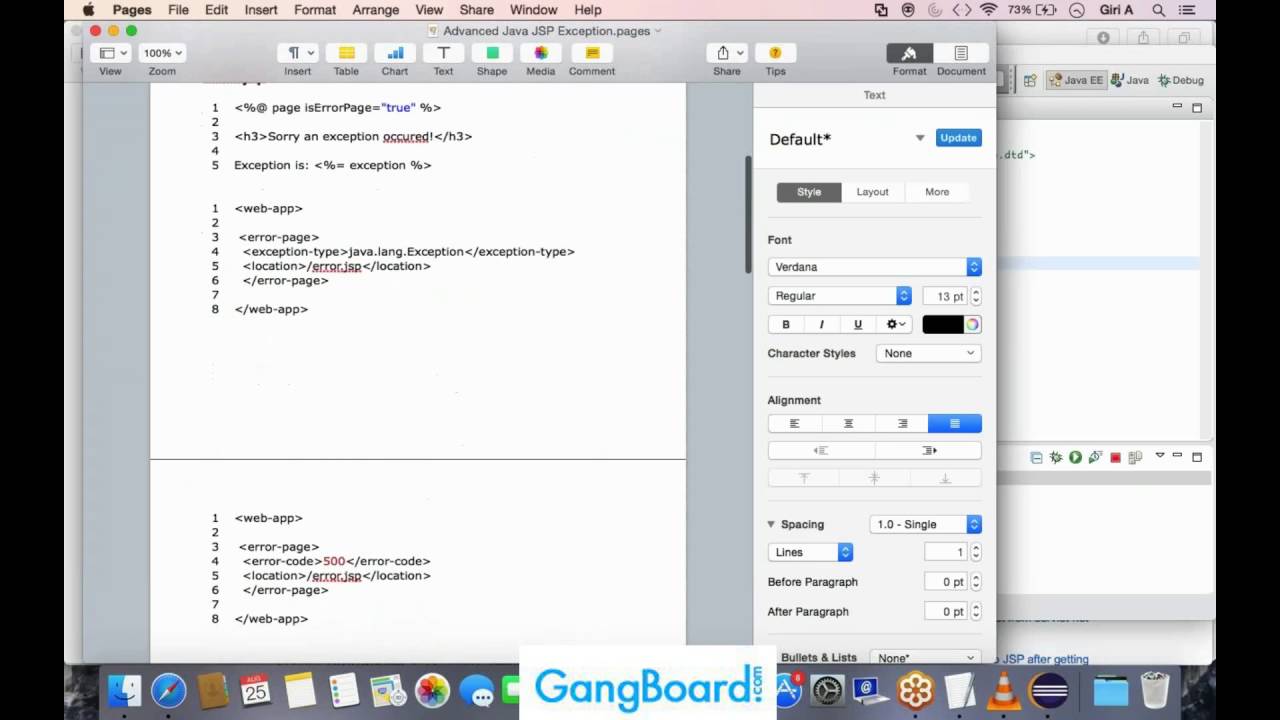
Task: Open the Verdana font family dropdown
Action: click(874, 267)
